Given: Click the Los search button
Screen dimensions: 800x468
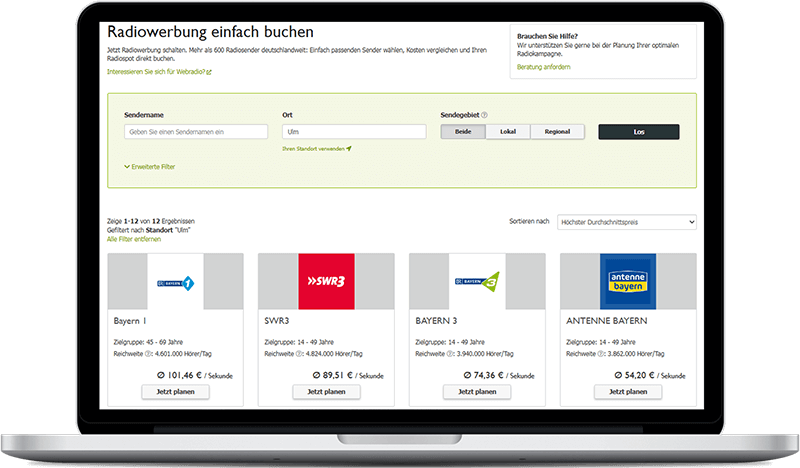Looking at the screenshot, I should tap(639, 132).
